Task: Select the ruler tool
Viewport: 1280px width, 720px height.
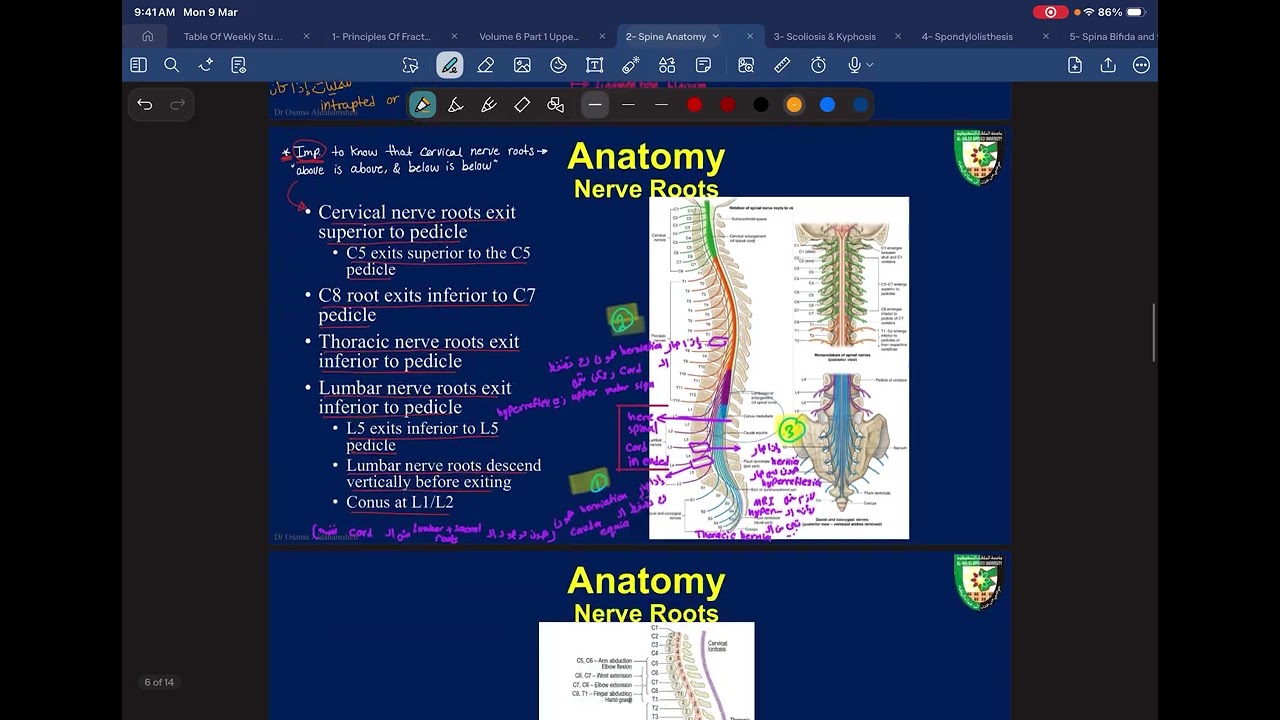Action: pos(782,65)
